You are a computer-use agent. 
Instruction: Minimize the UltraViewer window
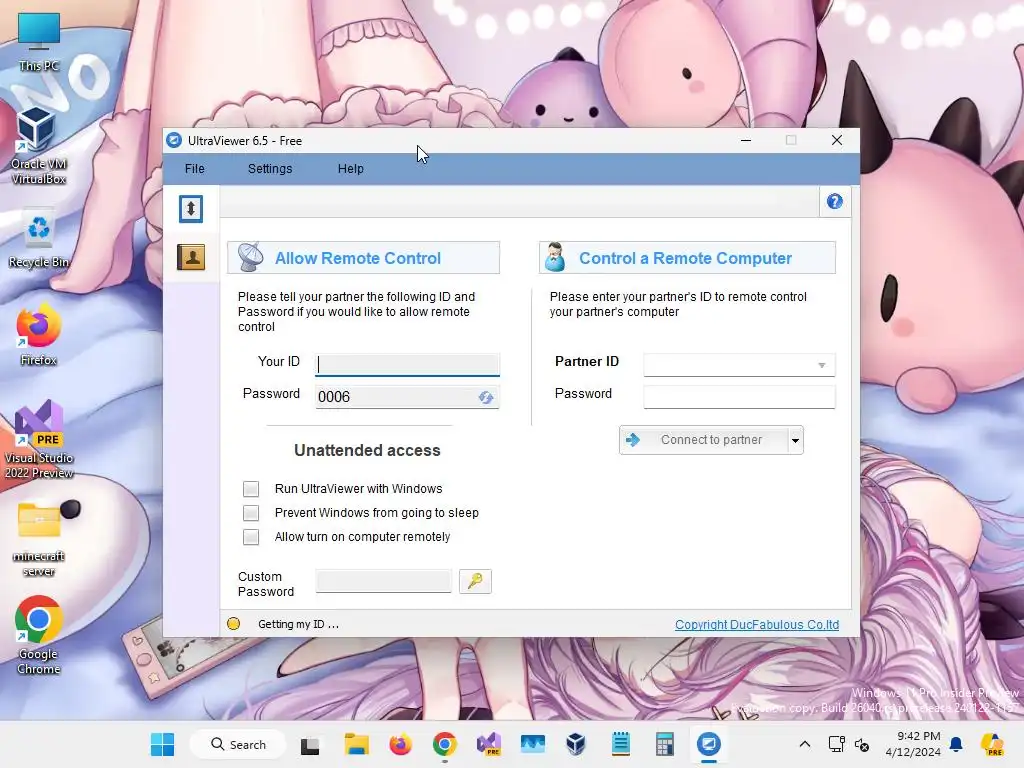click(746, 140)
